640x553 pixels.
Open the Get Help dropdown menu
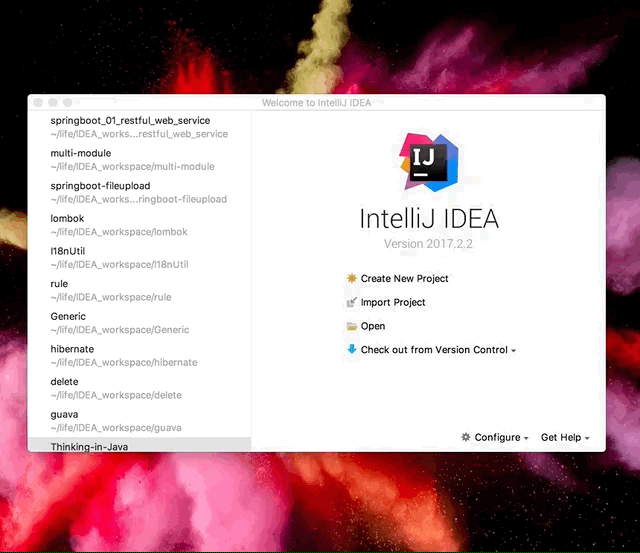tap(565, 438)
